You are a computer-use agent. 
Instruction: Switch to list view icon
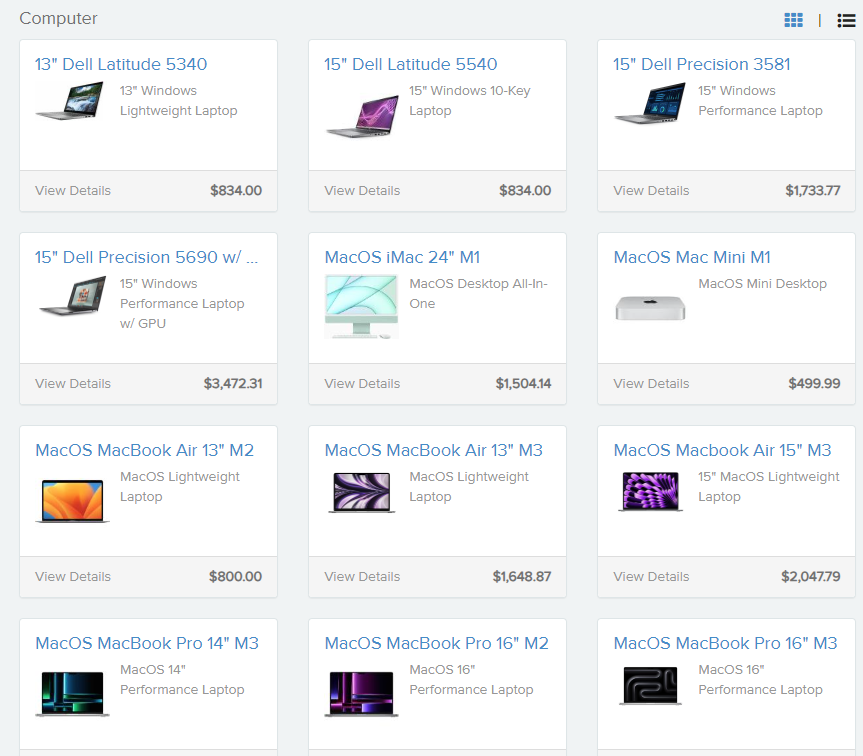pos(846,20)
